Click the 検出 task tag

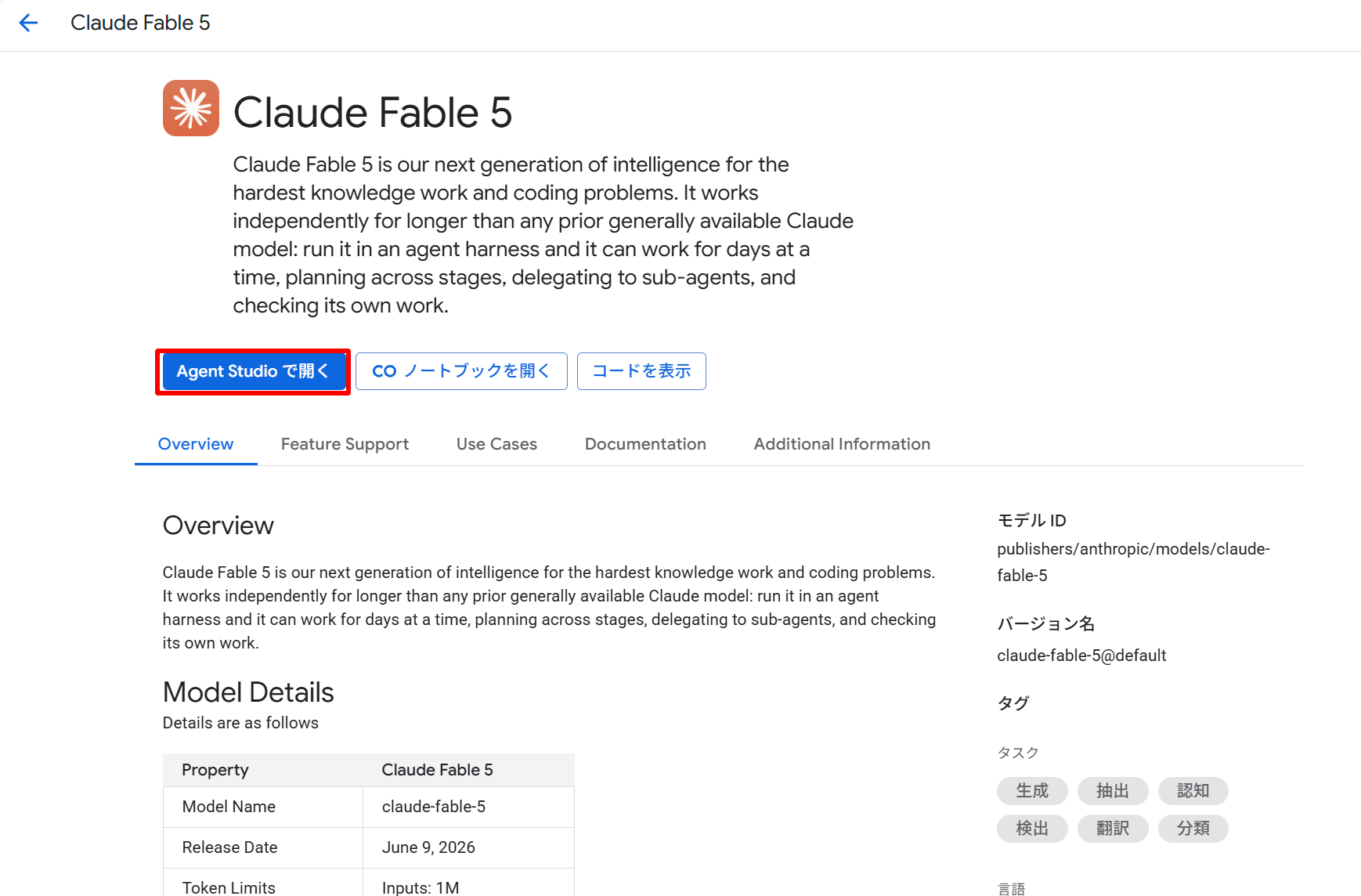(1032, 829)
